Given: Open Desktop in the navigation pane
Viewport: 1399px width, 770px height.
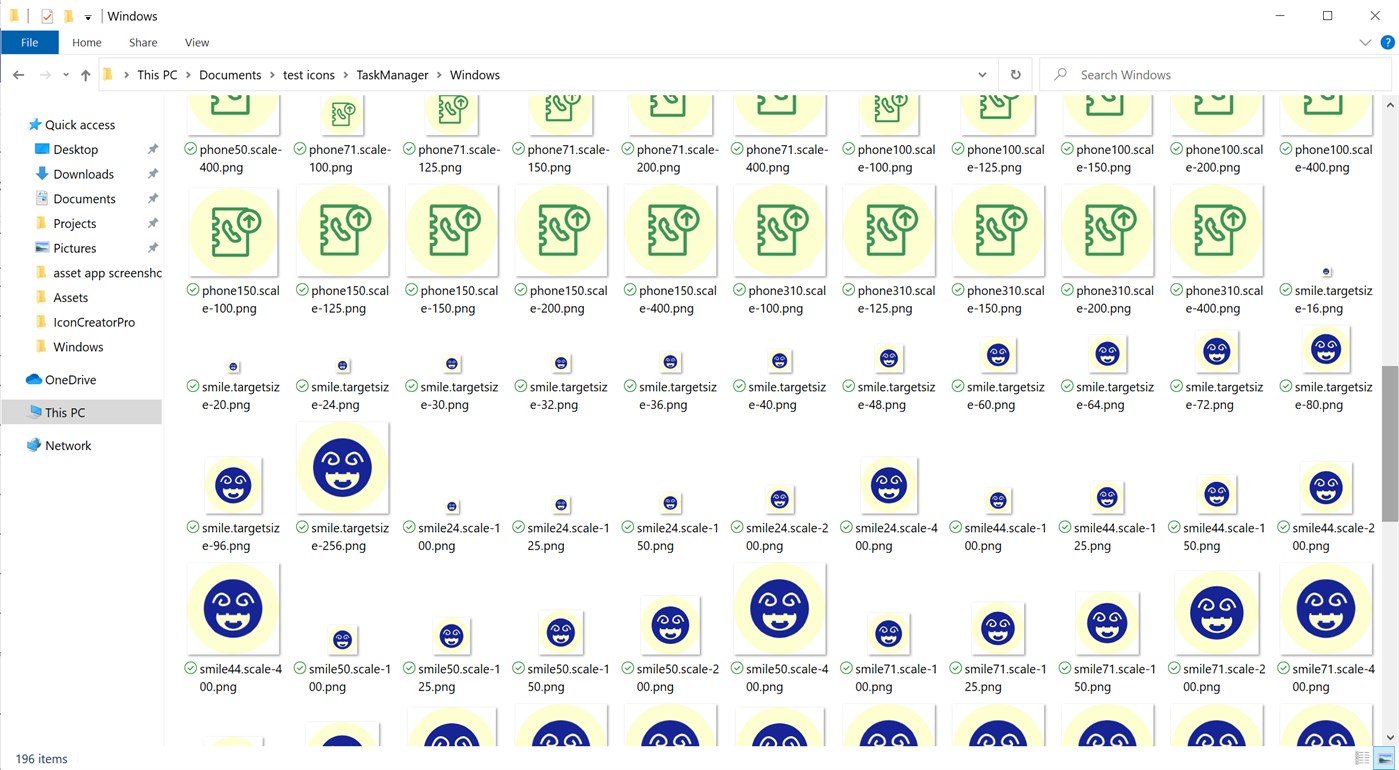Looking at the screenshot, I should [75, 150].
